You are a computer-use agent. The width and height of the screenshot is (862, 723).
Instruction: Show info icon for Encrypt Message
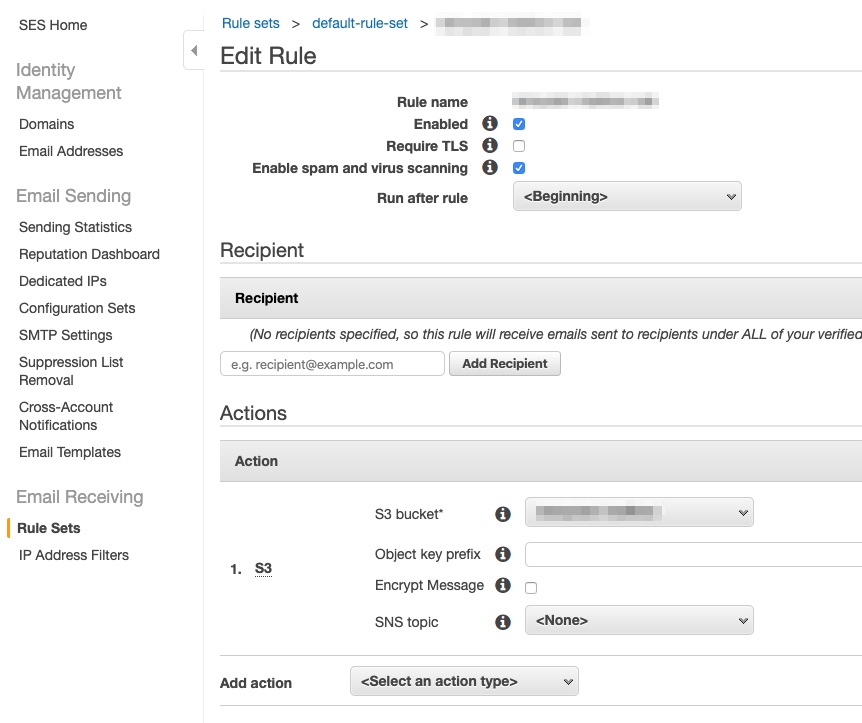click(x=503, y=586)
